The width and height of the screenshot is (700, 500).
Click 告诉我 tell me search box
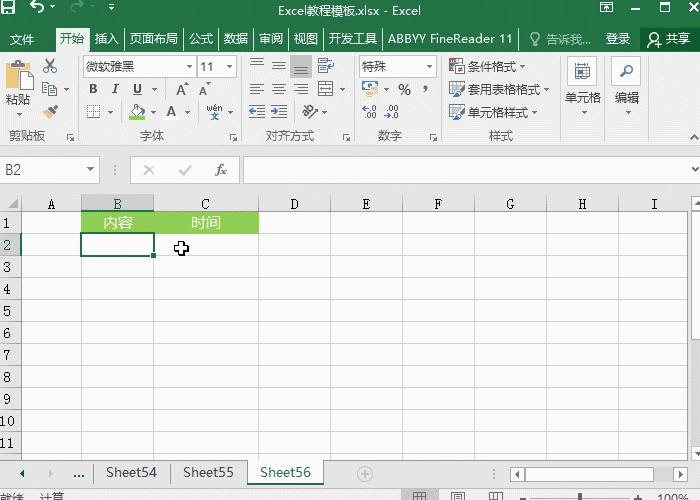pyautogui.click(x=560, y=39)
